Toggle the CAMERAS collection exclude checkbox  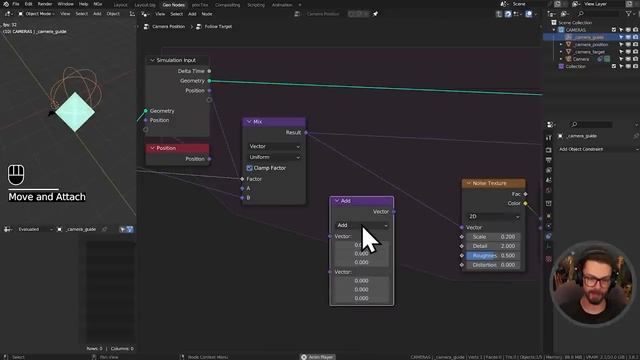tap(613, 30)
